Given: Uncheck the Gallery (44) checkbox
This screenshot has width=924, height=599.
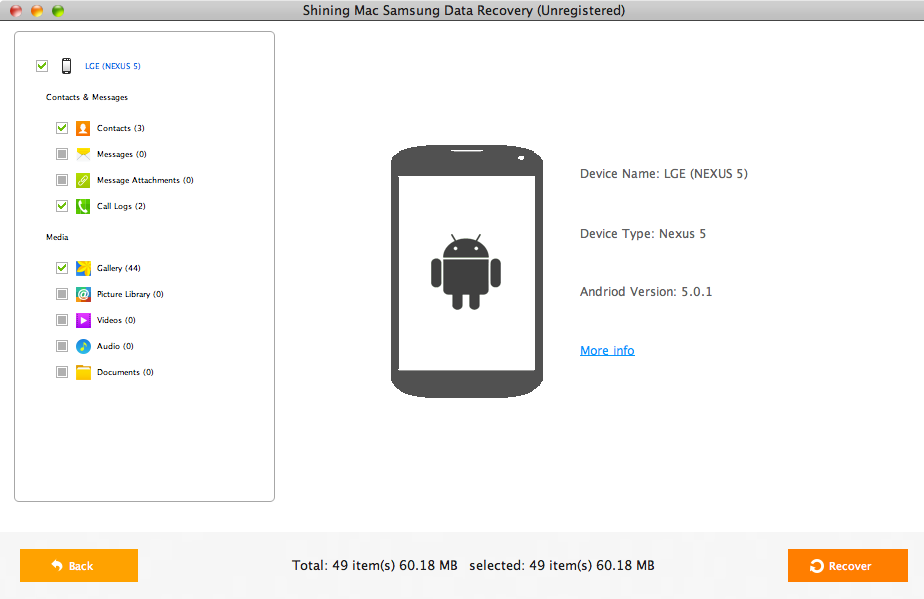Looking at the screenshot, I should click(x=62, y=268).
